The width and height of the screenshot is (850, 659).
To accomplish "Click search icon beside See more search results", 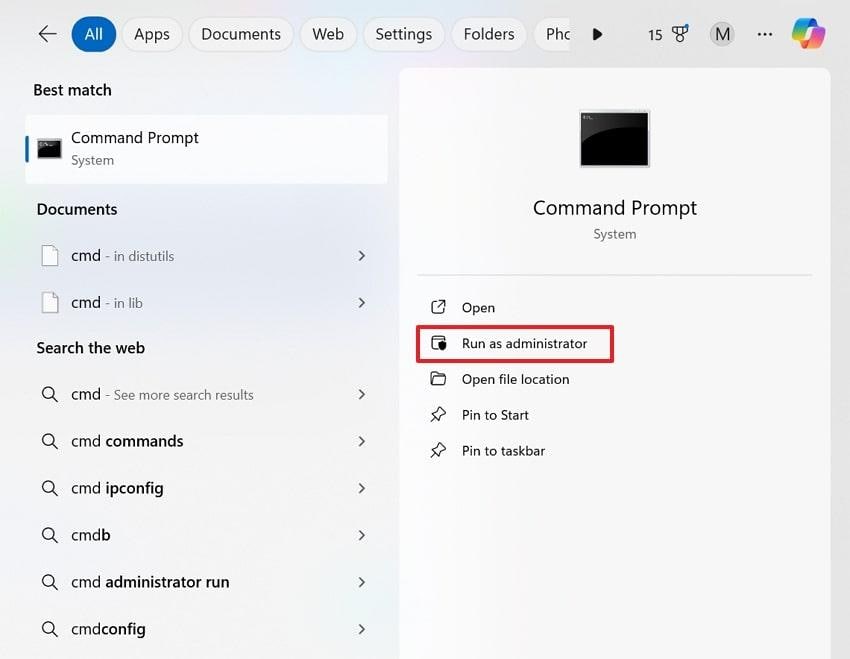I will pyautogui.click(x=49, y=395).
